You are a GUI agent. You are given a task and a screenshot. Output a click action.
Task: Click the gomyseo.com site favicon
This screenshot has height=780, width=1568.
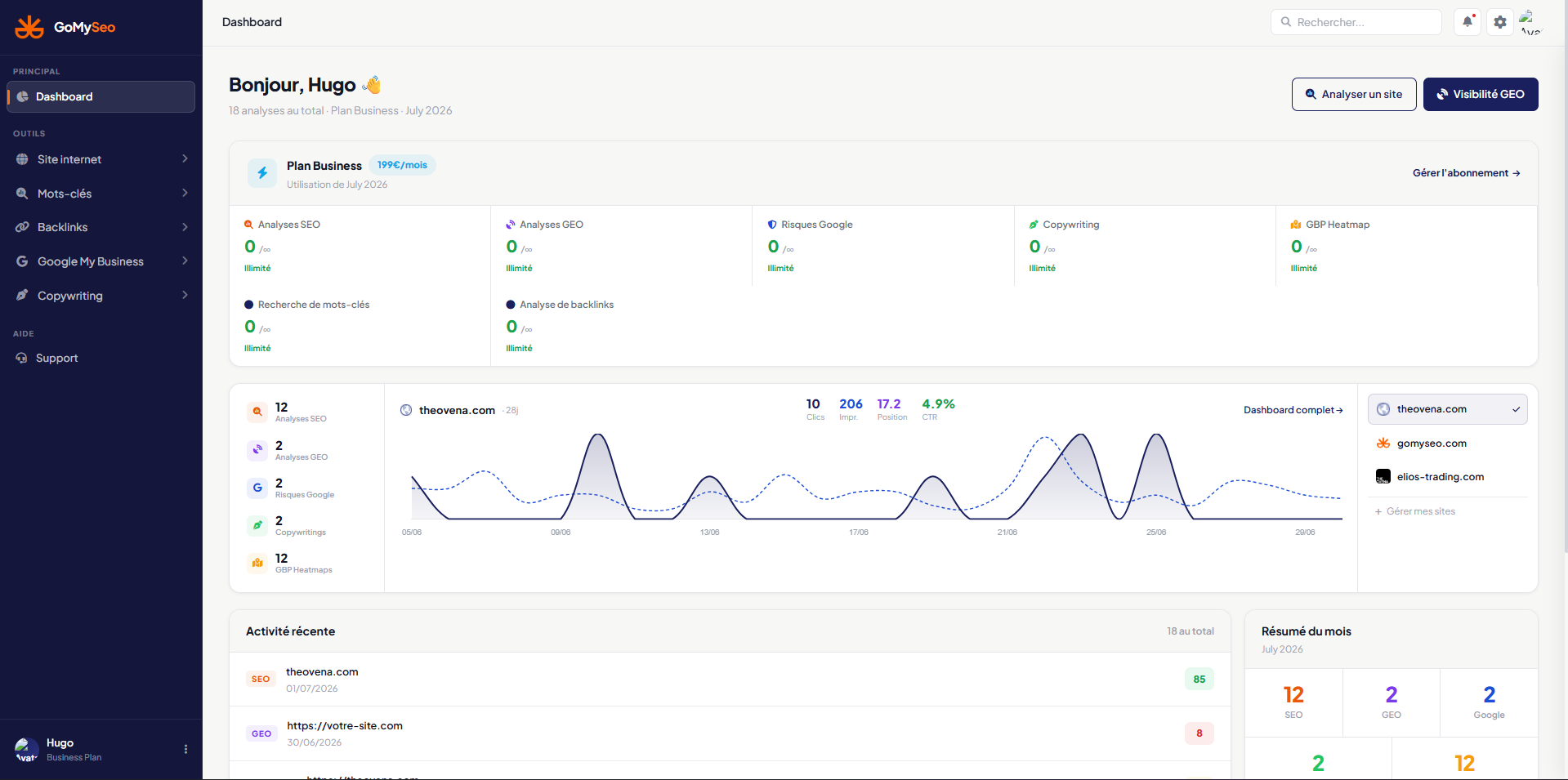coord(1383,443)
